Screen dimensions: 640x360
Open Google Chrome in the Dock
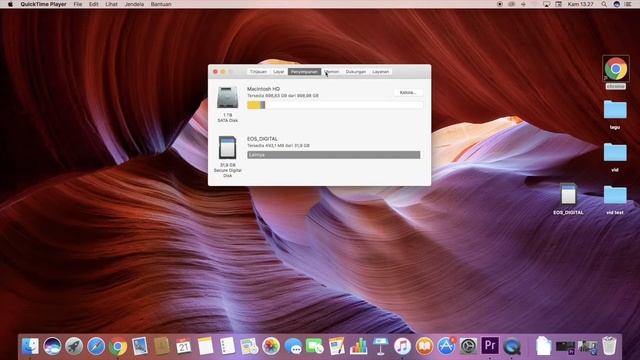118,346
